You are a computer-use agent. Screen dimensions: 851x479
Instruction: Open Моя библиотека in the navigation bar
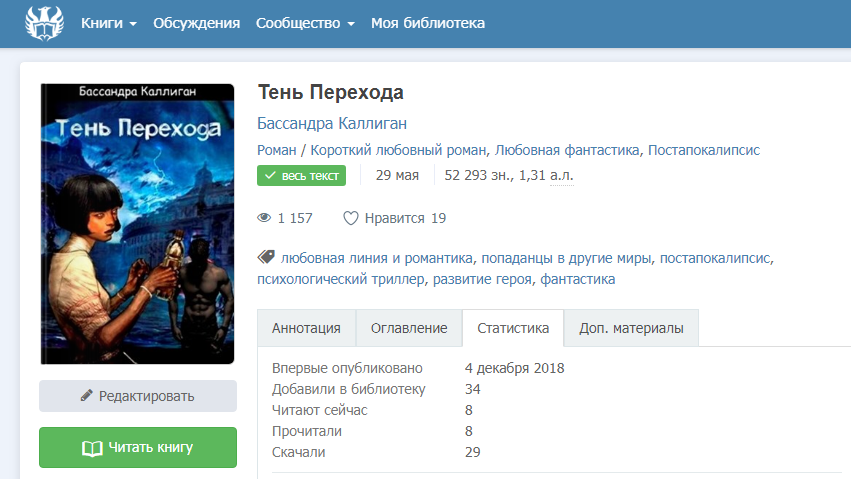[x=428, y=23]
